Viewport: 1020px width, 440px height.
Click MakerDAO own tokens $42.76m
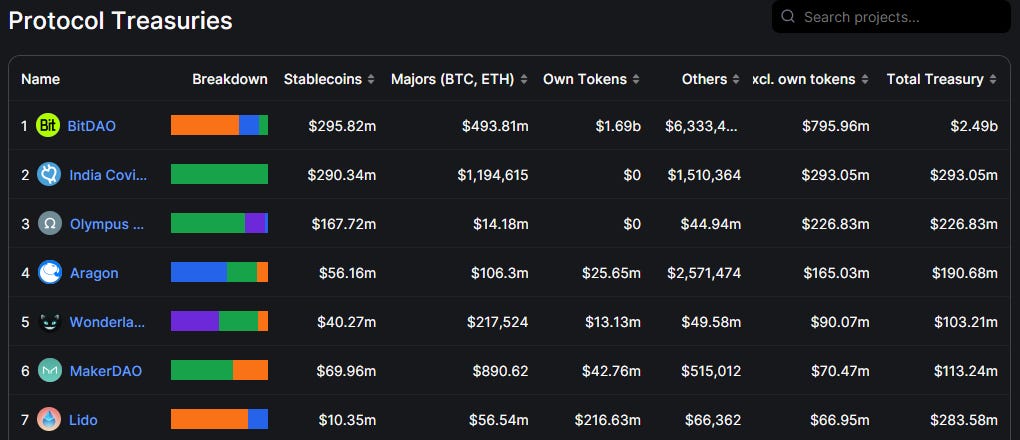tap(611, 372)
